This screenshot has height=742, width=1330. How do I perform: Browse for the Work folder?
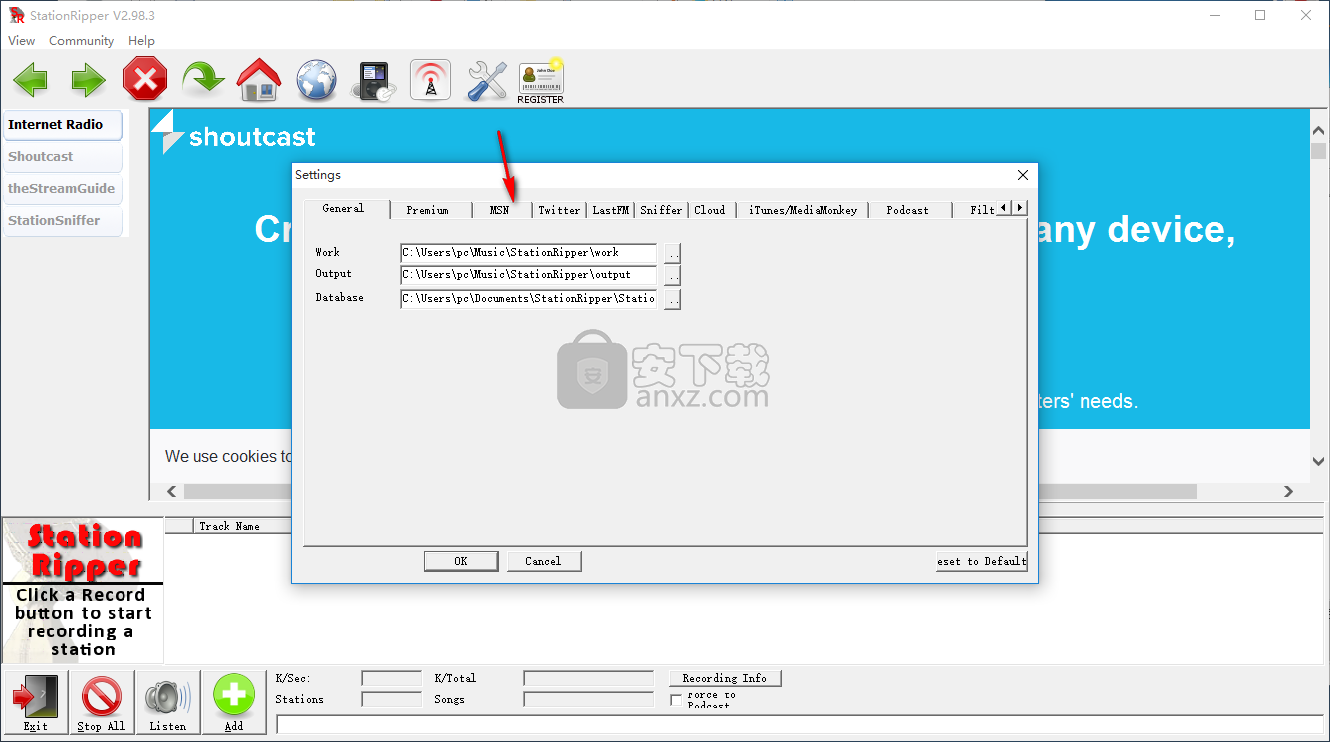672,253
